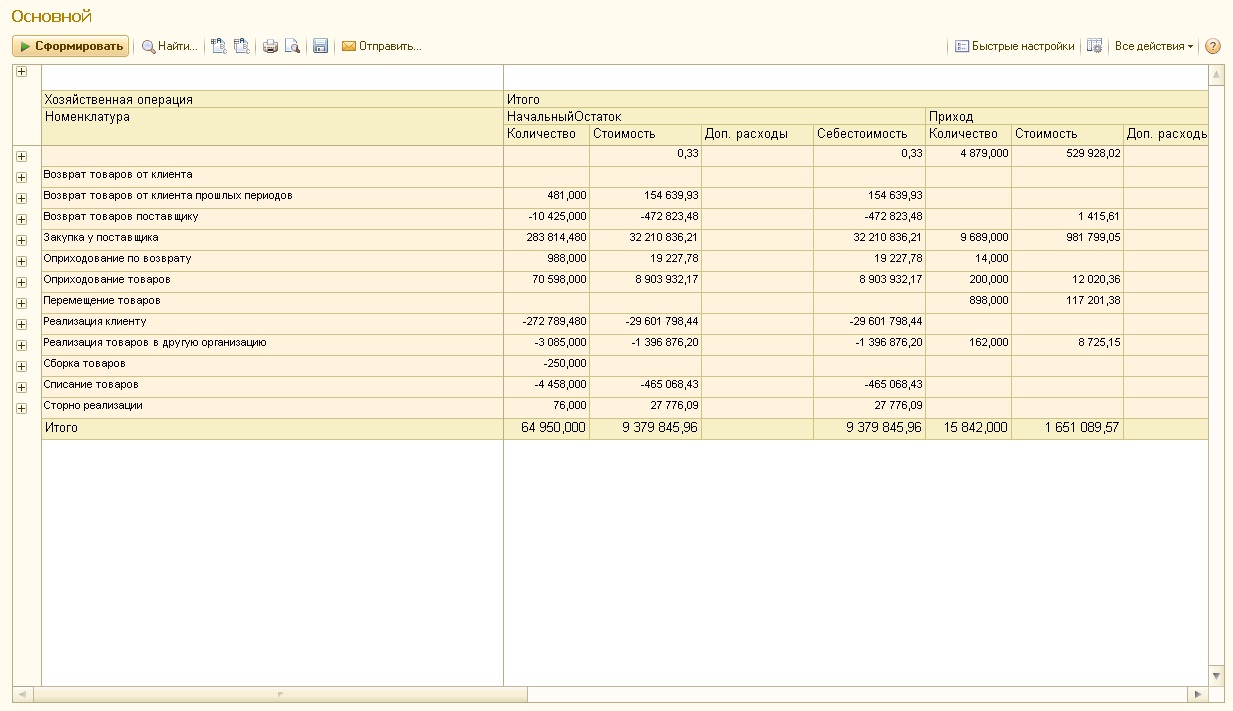Expand the Закупка у поставщика row
This screenshot has width=1233, height=711.
(21, 240)
